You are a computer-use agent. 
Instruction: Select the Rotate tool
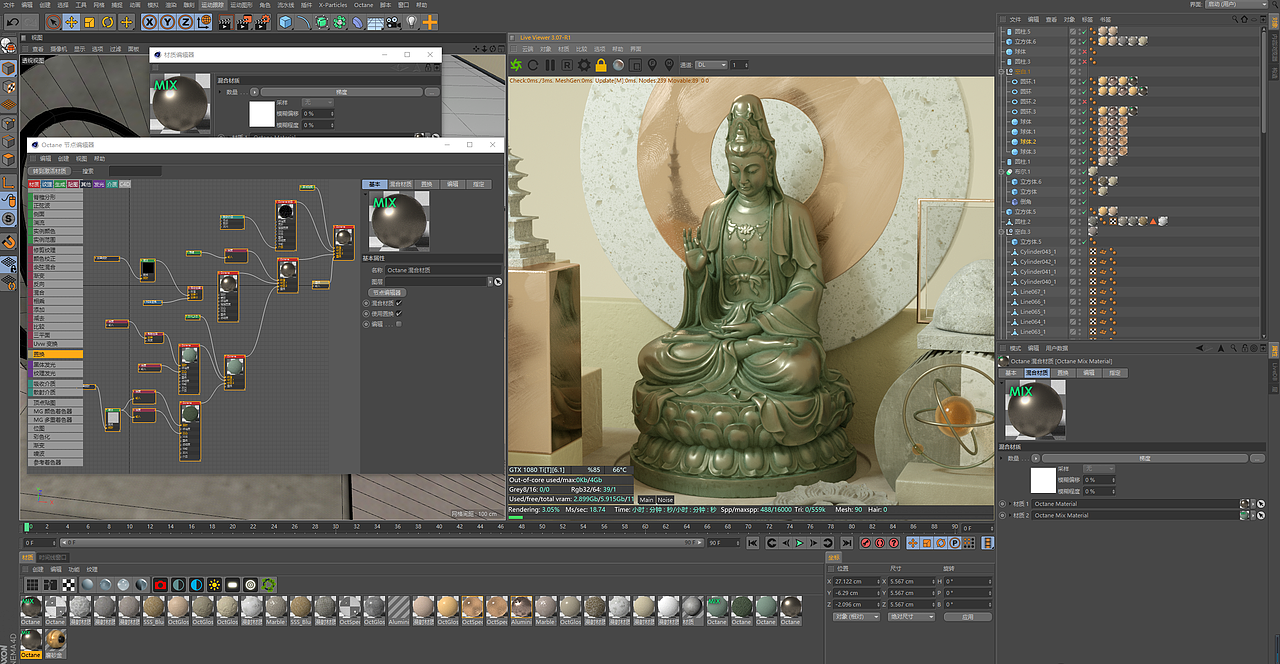coord(108,22)
